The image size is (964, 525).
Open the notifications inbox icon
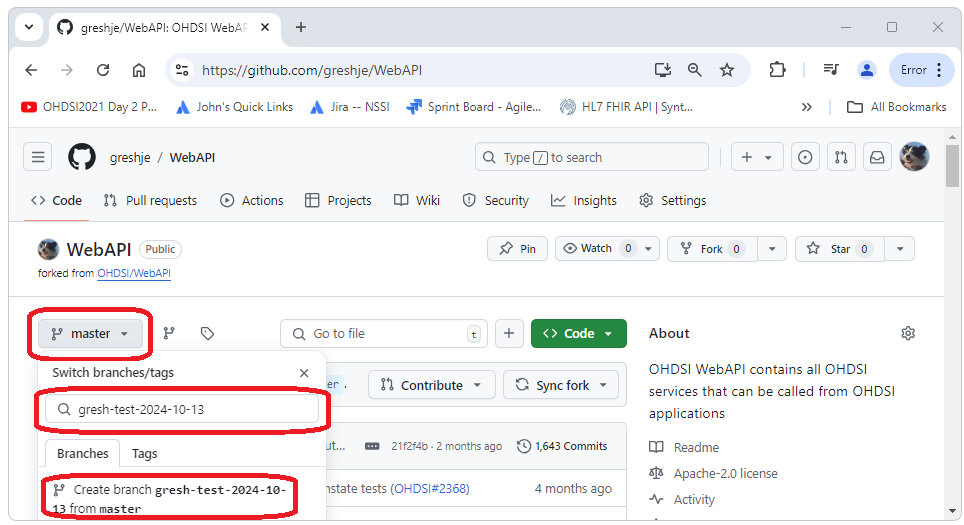tap(877, 157)
